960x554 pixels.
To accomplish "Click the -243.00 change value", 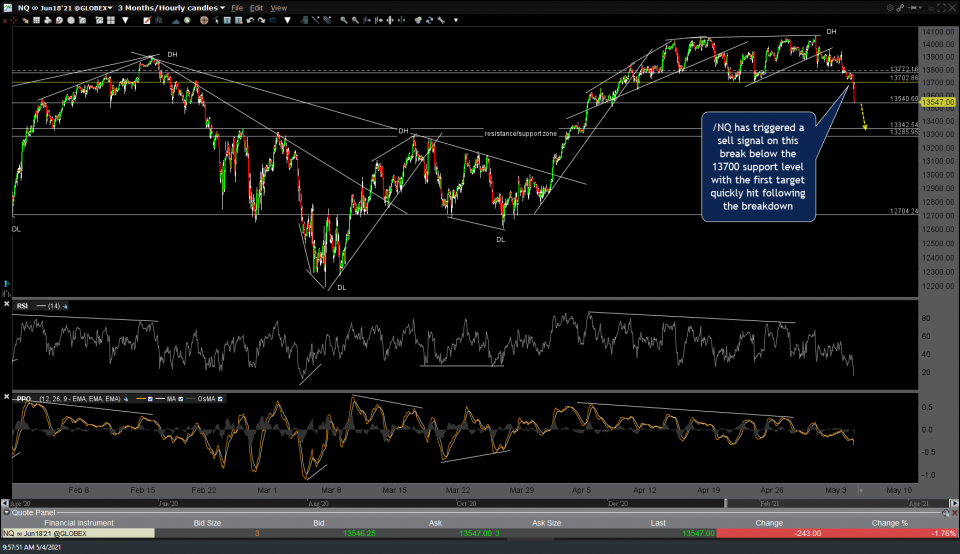I will [808, 533].
